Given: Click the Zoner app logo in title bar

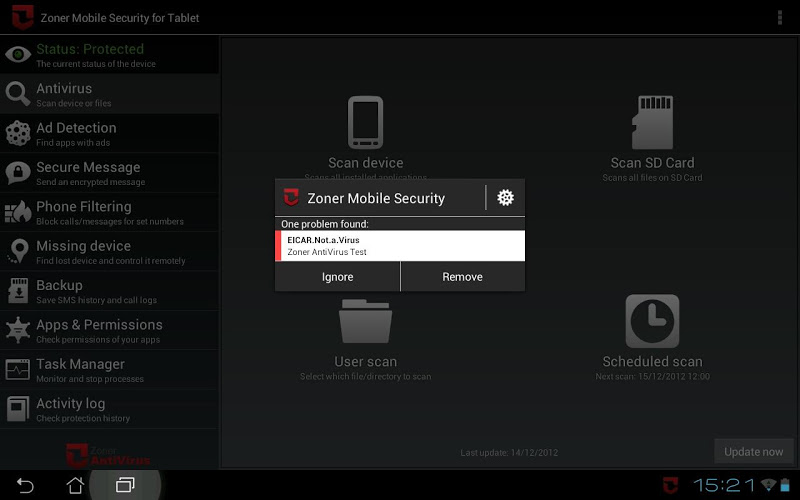Looking at the screenshot, I should pyautogui.click(x=23, y=17).
